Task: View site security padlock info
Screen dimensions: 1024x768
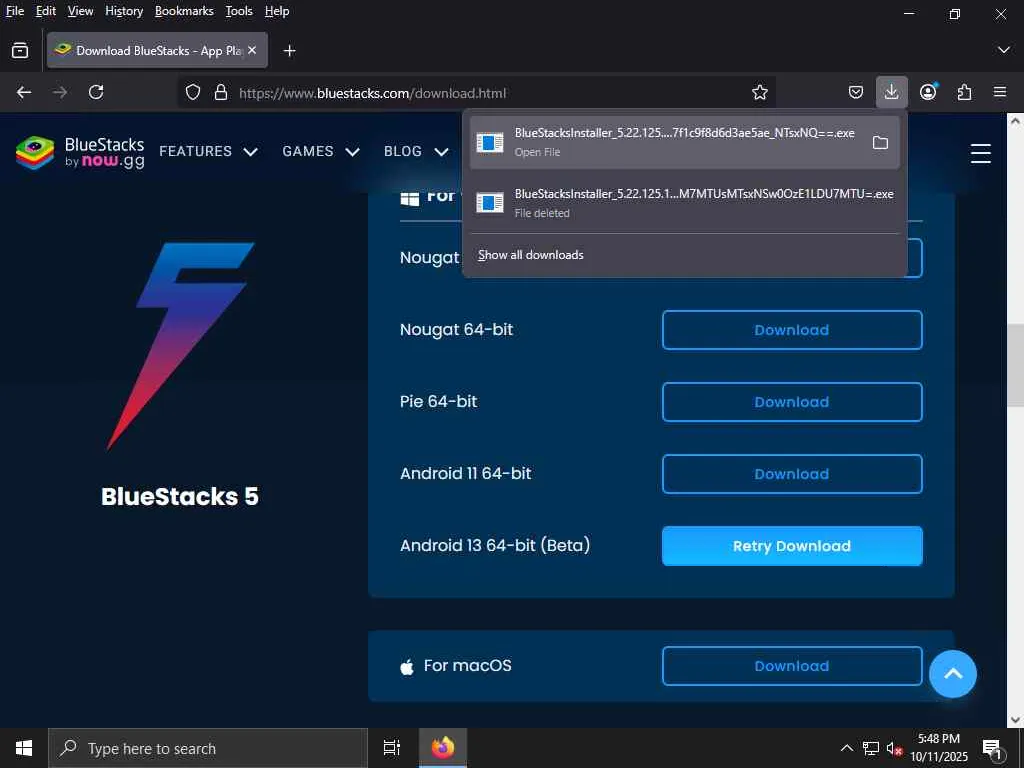Action: [x=221, y=93]
